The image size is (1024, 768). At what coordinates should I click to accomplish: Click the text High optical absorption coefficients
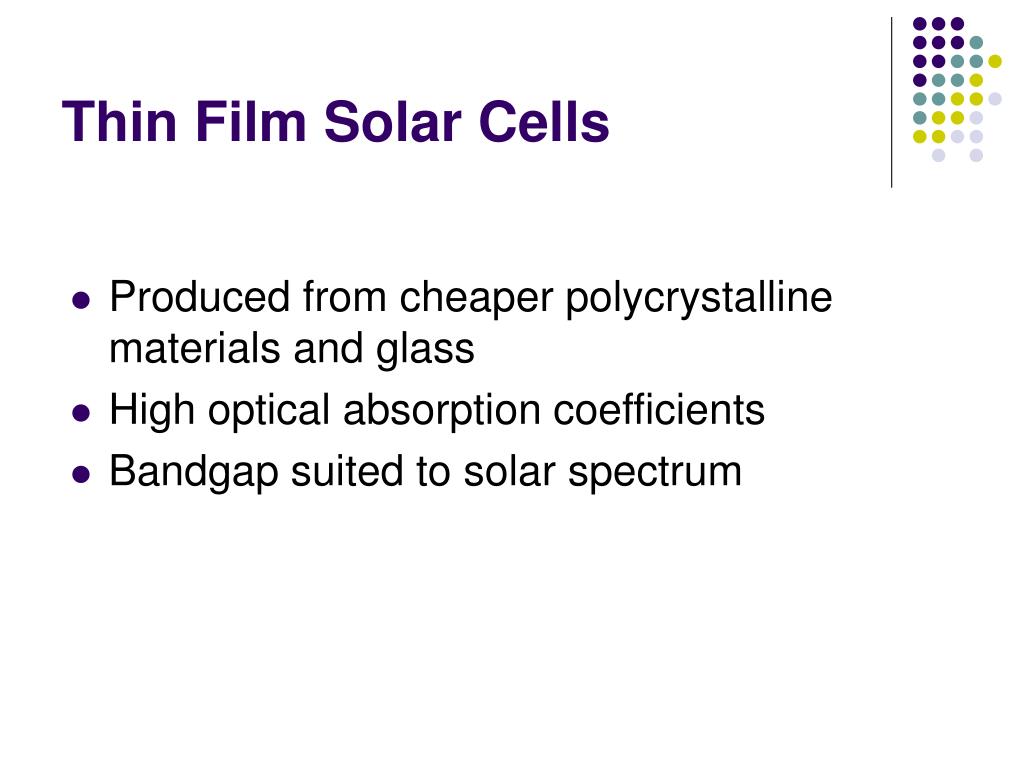pos(437,411)
